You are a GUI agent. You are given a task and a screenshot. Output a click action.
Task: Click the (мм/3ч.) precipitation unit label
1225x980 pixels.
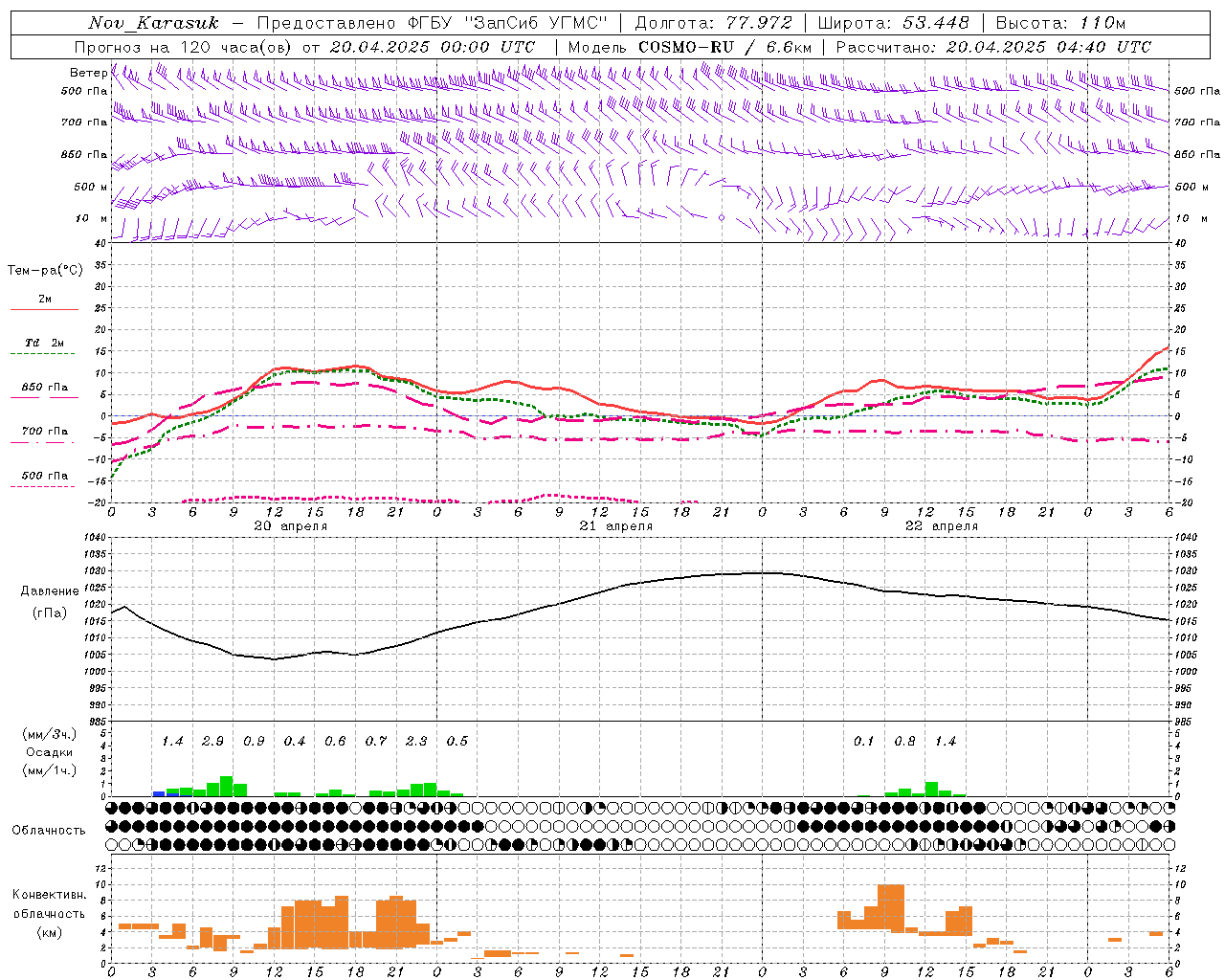point(49,734)
